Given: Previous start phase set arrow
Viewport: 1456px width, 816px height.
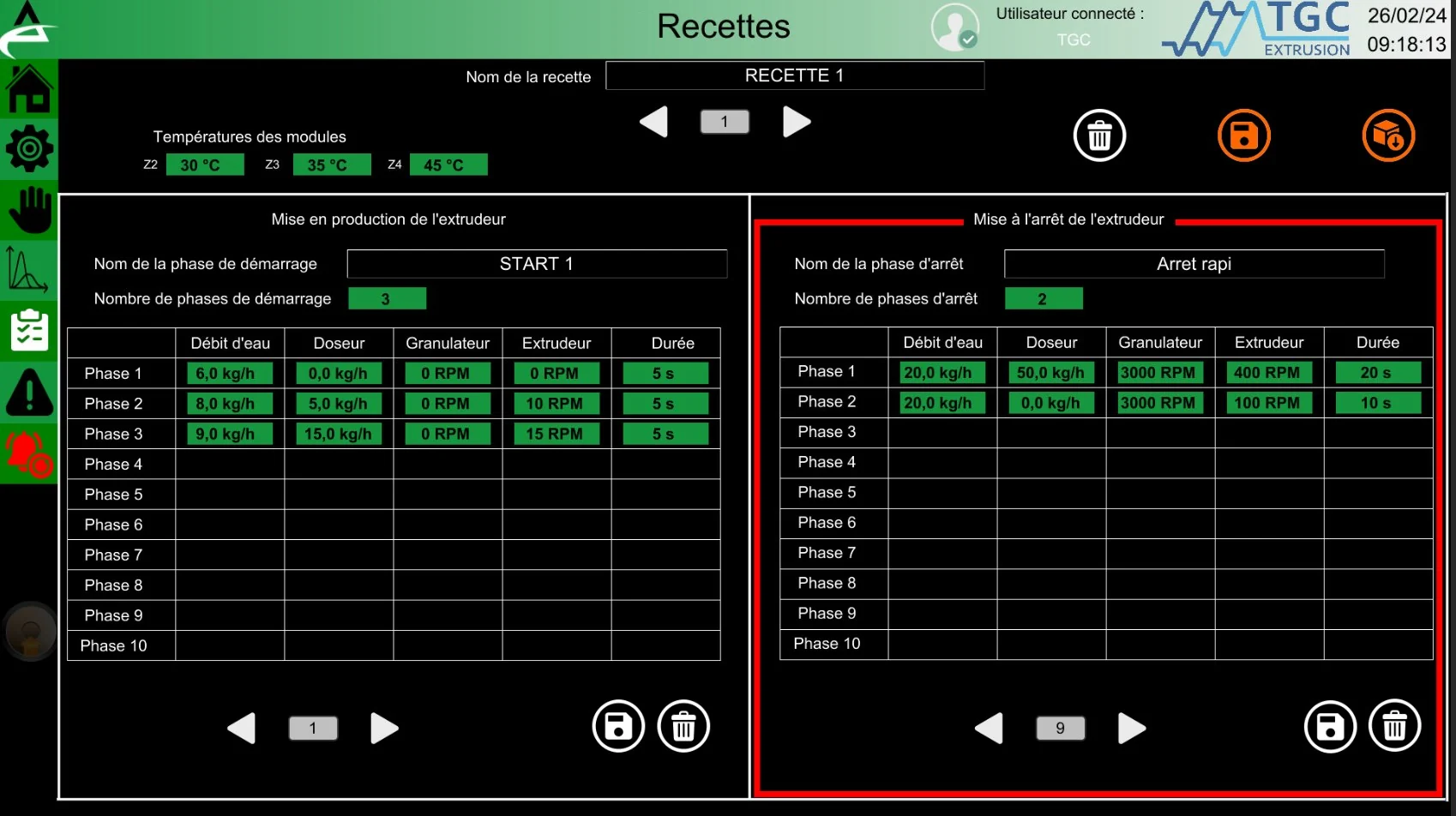Looking at the screenshot, I should pos(241,729).
